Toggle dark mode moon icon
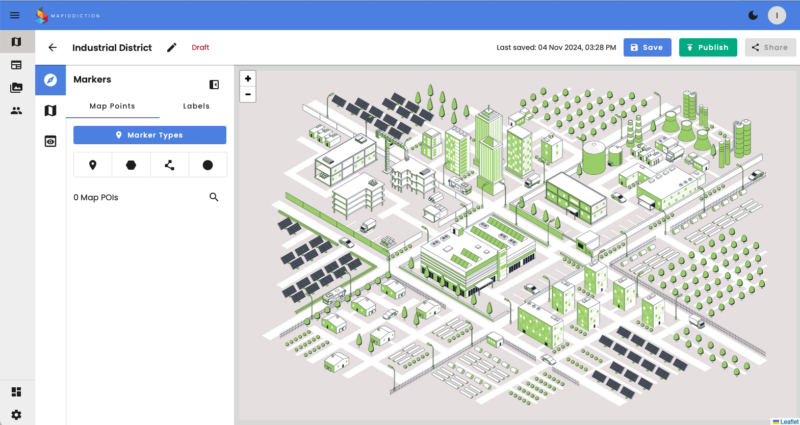The image size is (800, 425). (x=752, y=15)
